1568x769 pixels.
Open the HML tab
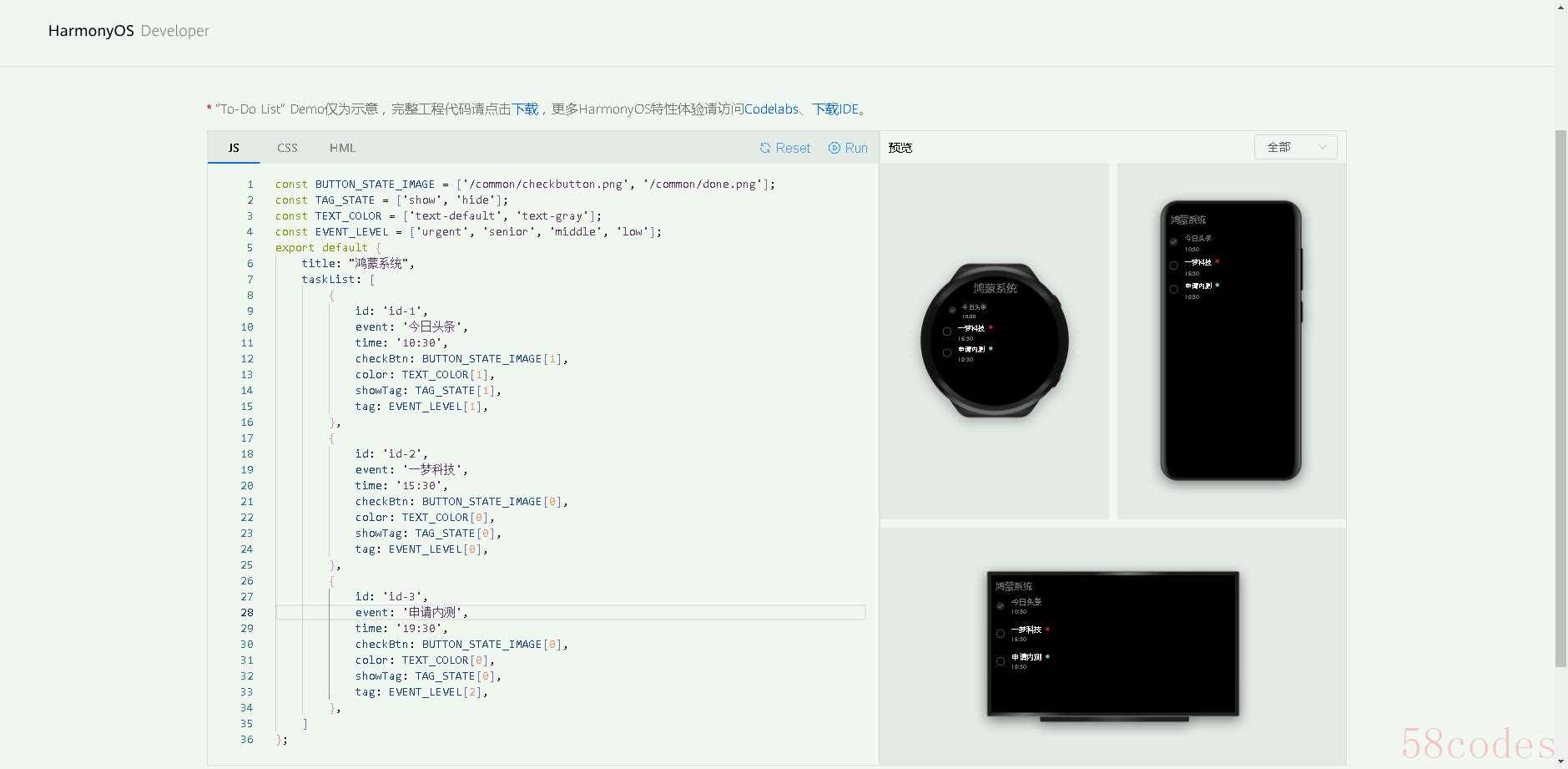point(342,148)
